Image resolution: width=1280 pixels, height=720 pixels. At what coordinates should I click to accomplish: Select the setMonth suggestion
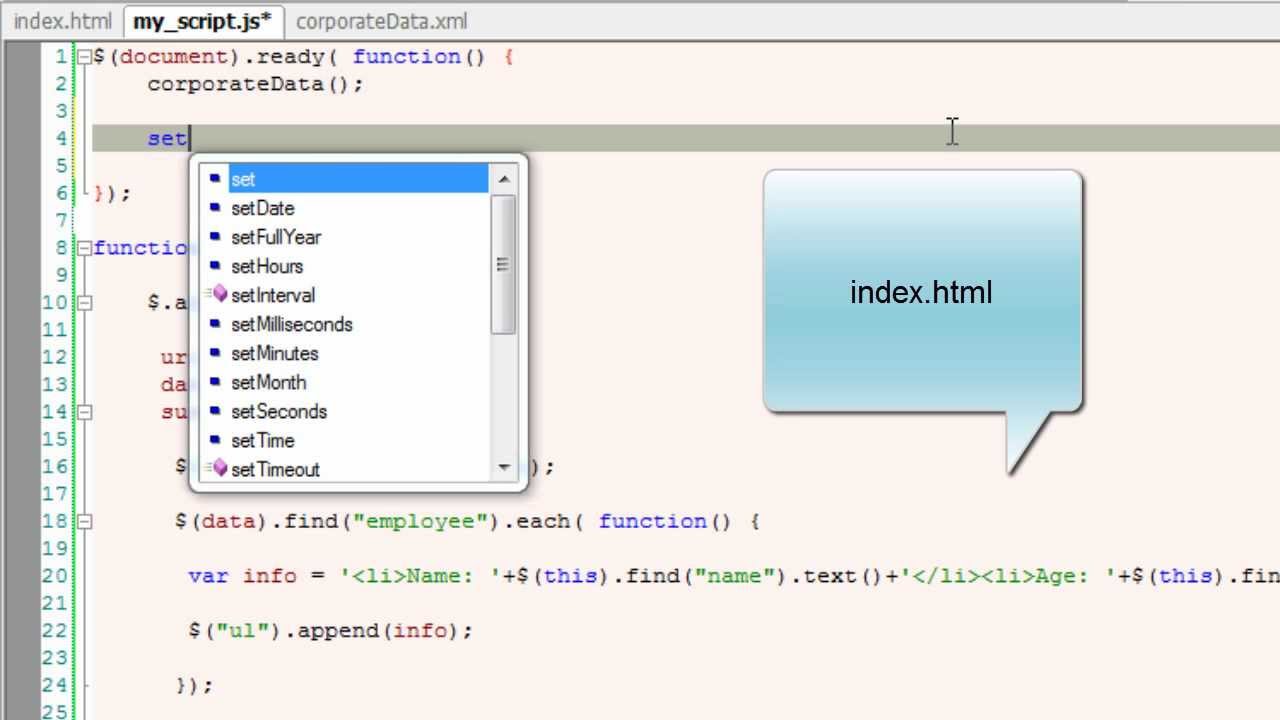[x=268, y=382]
